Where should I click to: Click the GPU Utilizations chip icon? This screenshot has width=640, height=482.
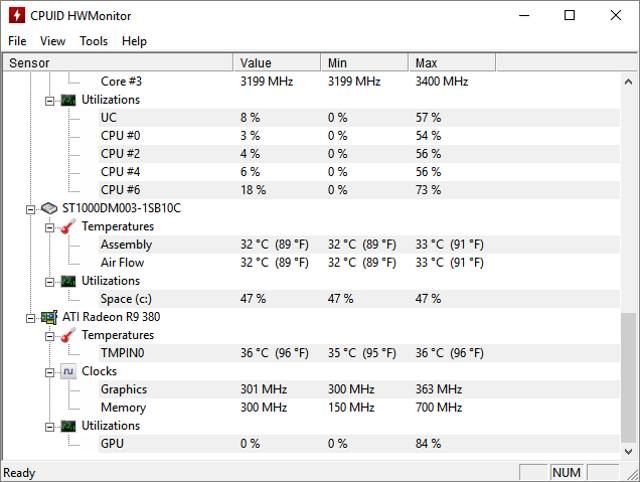click(x=68, y=426)
